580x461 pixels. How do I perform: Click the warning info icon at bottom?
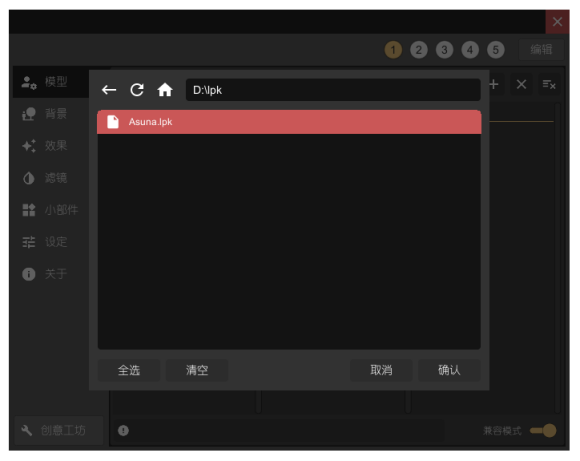(x=123, y=430)
